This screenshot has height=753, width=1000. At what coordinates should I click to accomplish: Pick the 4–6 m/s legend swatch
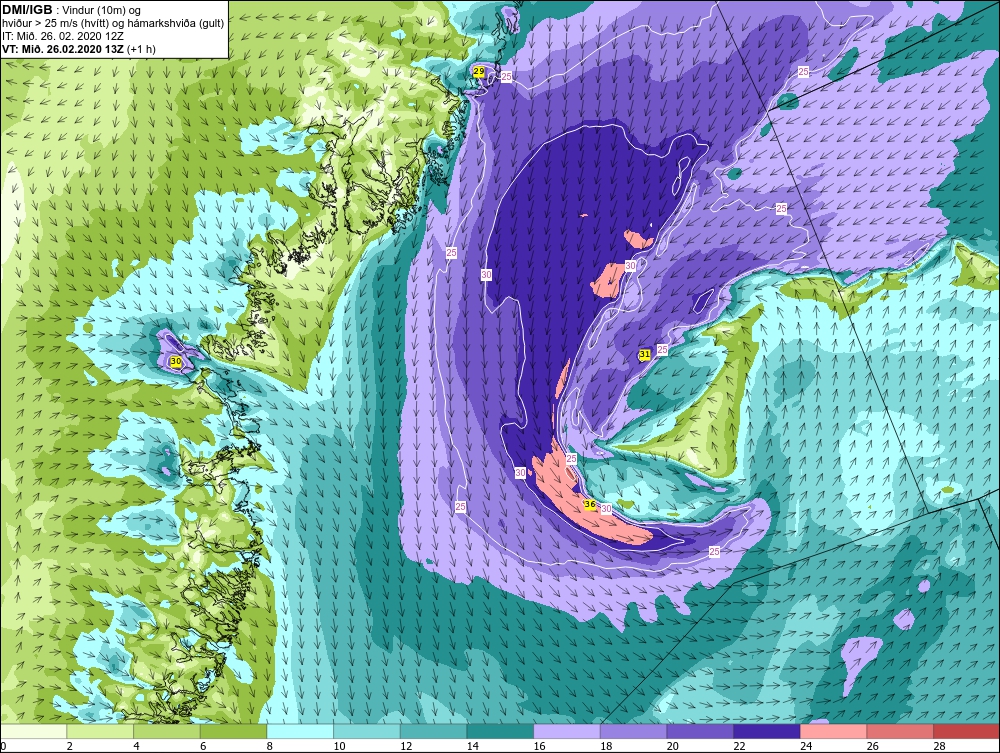[166, 731]
